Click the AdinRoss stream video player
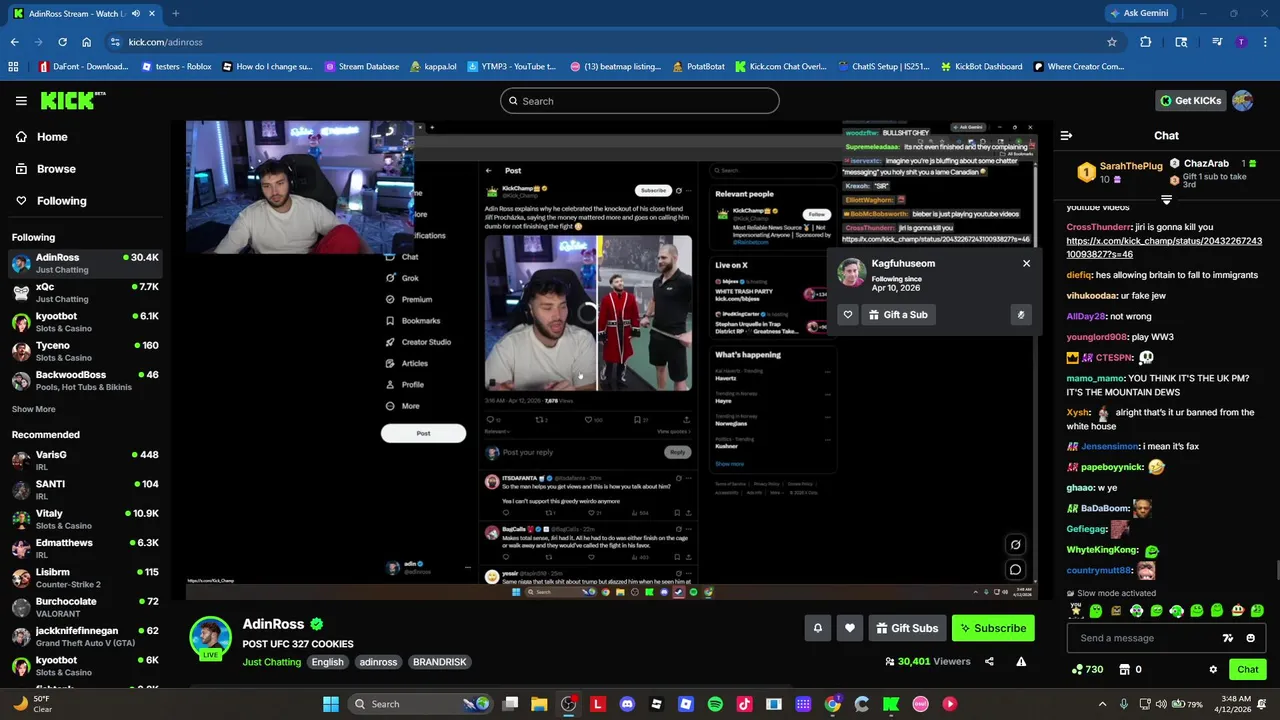1280x720 pixels. [613, 360]
